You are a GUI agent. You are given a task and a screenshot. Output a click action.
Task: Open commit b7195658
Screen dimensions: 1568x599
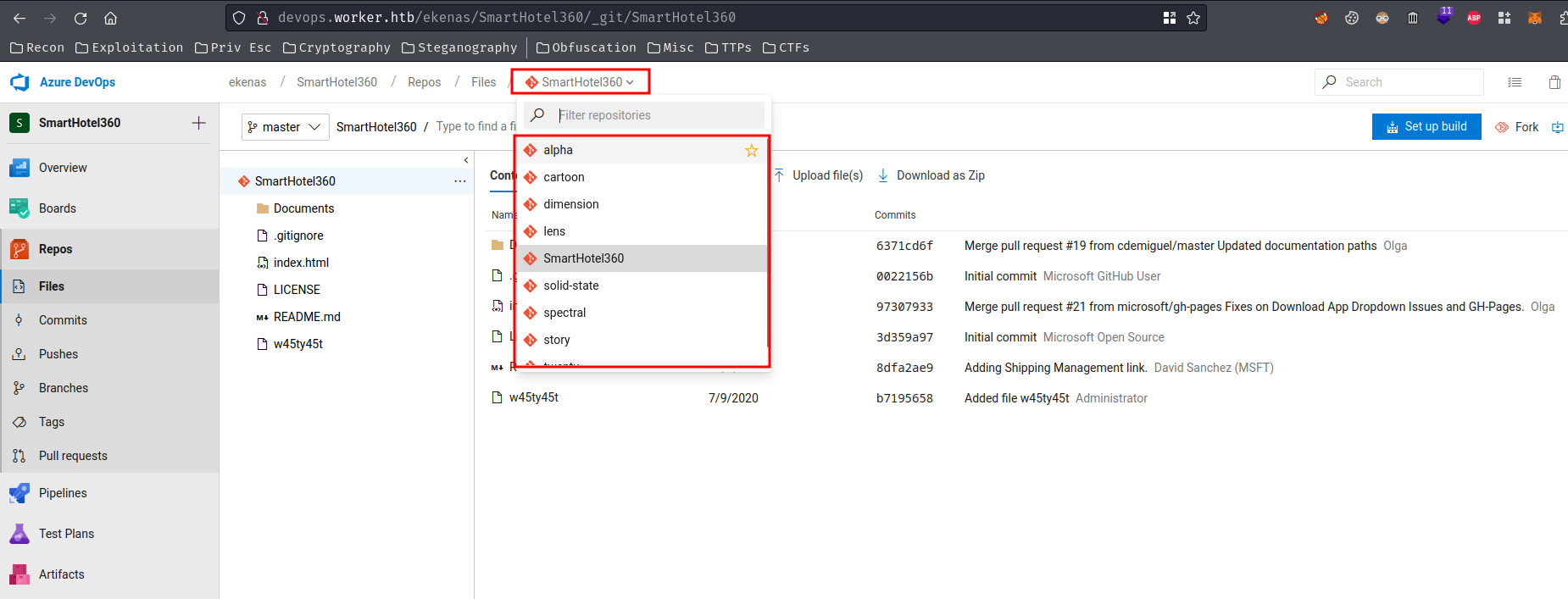pyautogui.click(x=904, y=398)
